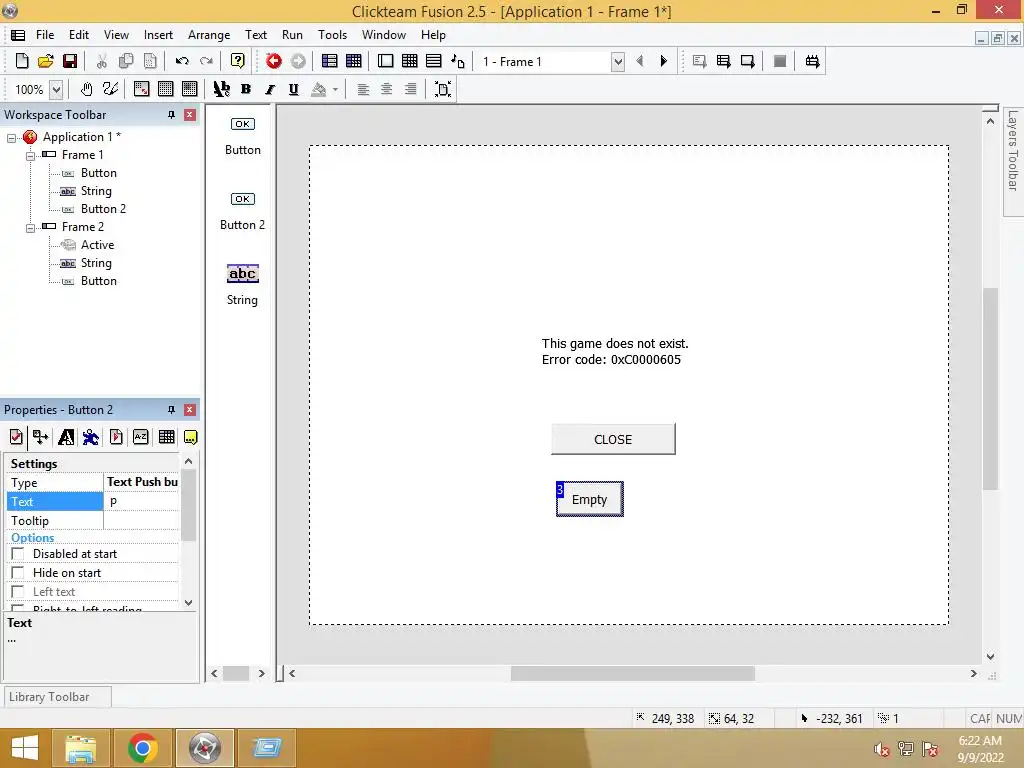Click the text color paint bucket
Screen dimensions: 1024x768
(319, 89)
